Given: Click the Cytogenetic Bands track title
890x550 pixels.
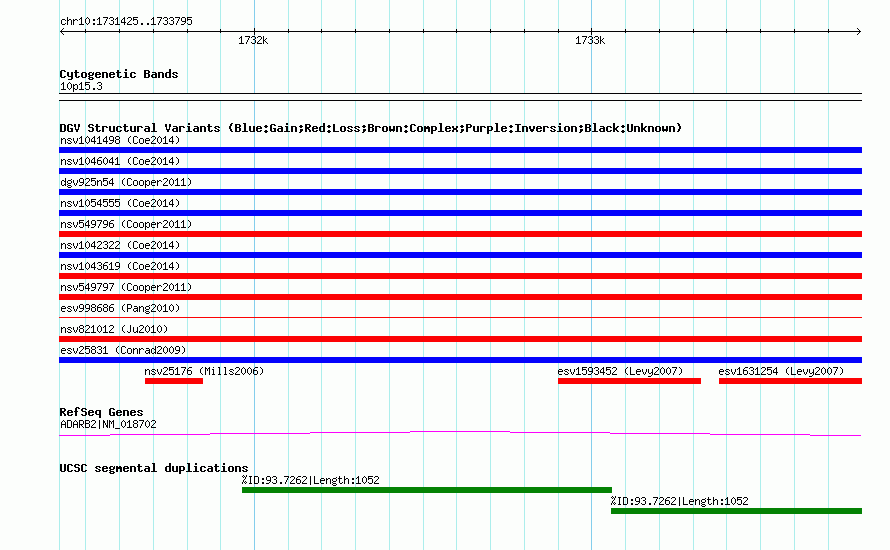Looking at the screenshot, I should click(119, 74).
